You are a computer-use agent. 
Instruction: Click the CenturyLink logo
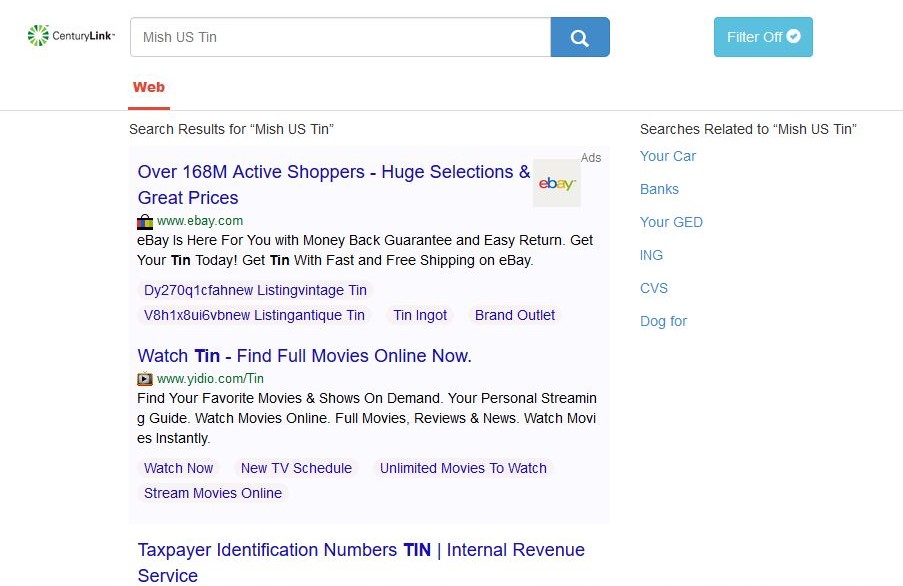tap(71, 36)
